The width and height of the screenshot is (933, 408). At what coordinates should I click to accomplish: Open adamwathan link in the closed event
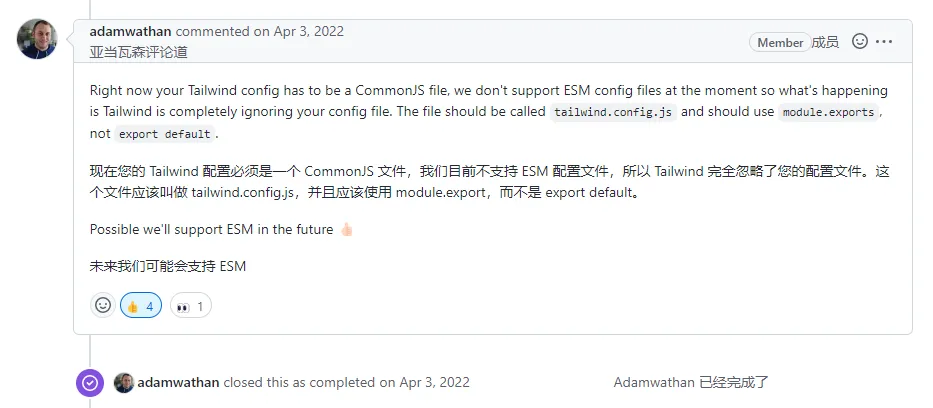click(178, 383)
